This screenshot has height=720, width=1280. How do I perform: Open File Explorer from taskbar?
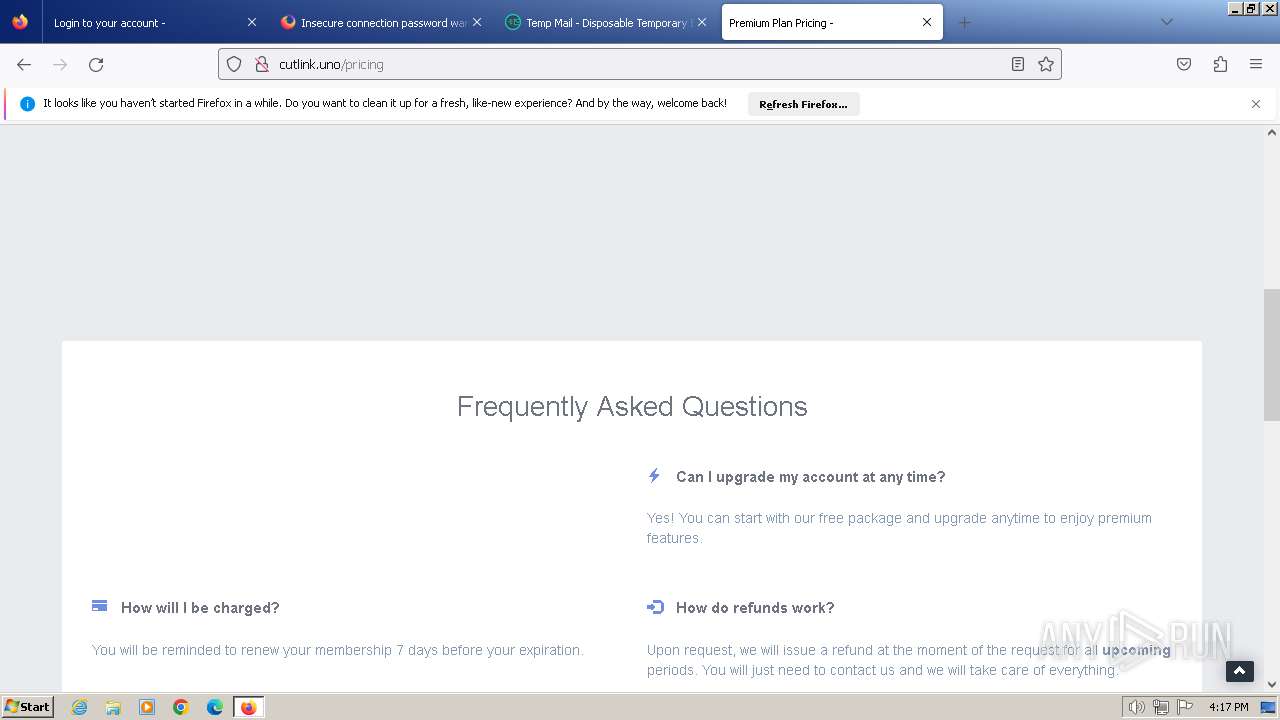[x=113, y=707]
